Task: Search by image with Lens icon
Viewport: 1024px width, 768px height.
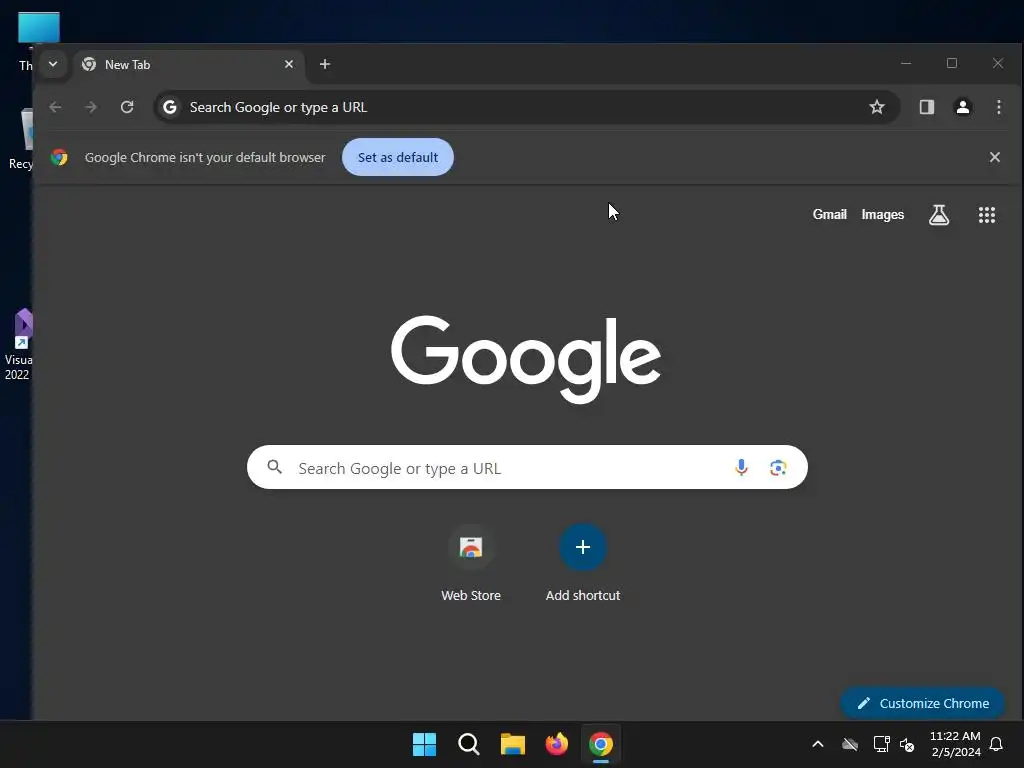Action: pyautogui.click(x=778, y=468)
